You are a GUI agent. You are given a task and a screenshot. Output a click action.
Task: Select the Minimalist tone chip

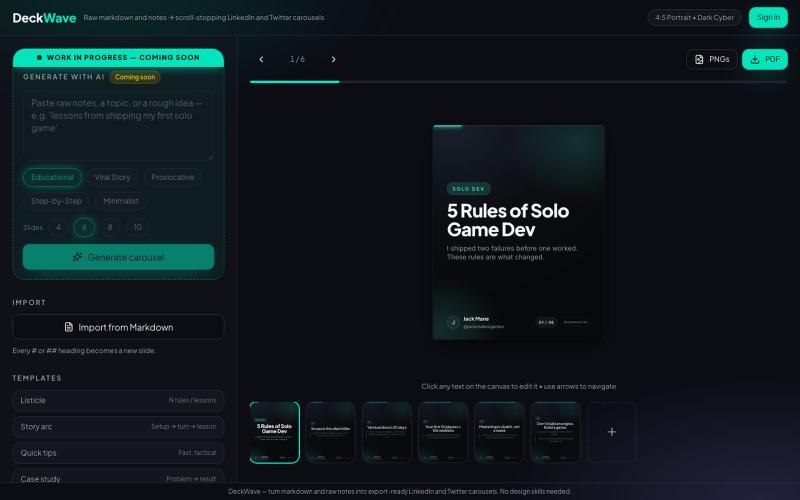click(120, 201)
